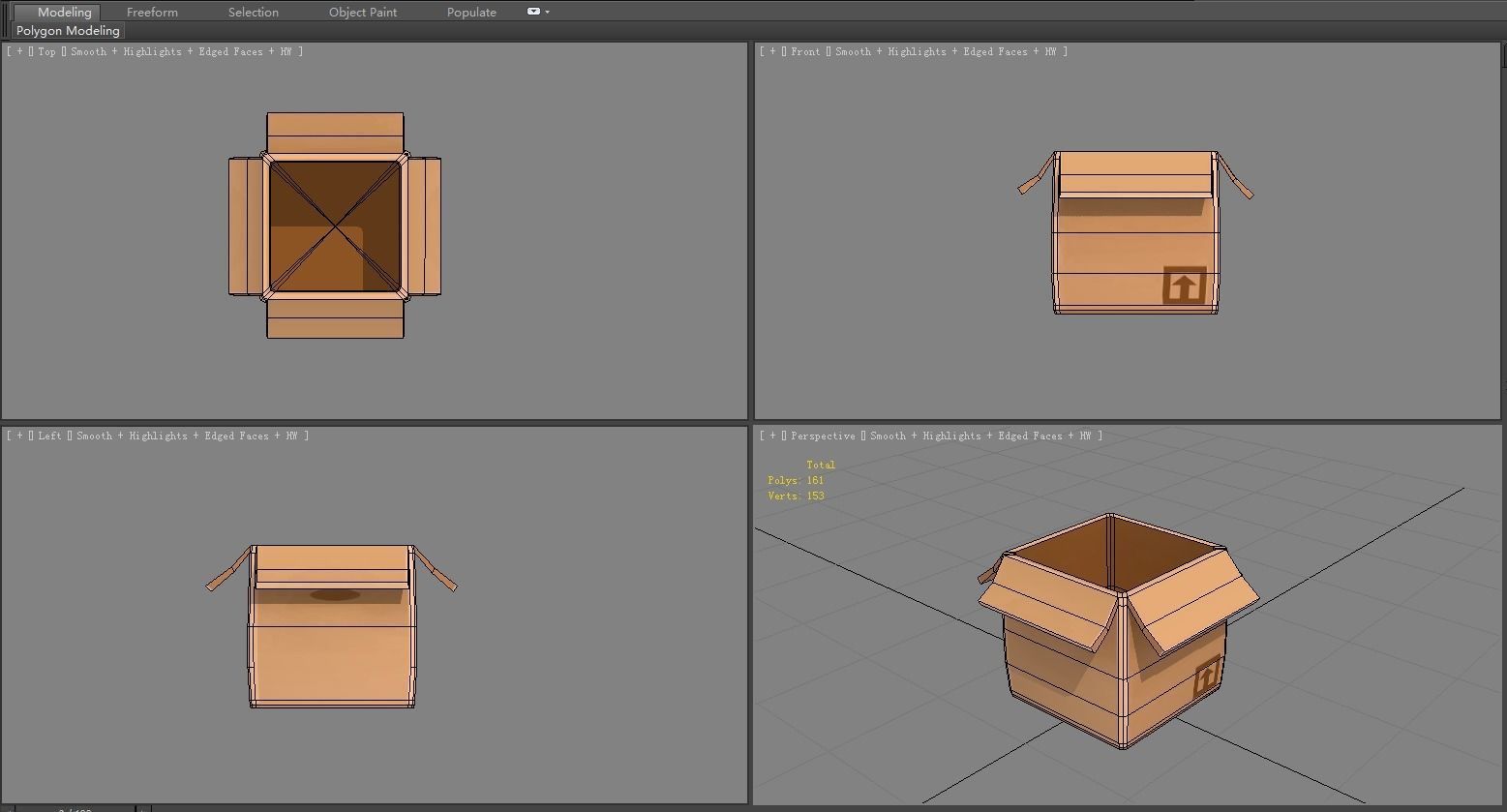The width and height of the screenshot is (1507, 812).
Task: Open the [+] menu of the Left viewport
Action: (x=19, y=436)
